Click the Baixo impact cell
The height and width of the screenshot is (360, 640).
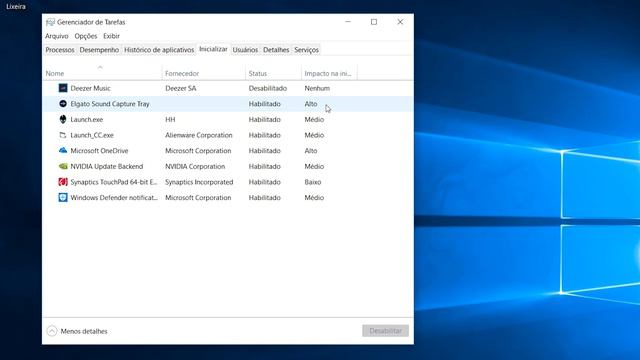click(313, 182)
